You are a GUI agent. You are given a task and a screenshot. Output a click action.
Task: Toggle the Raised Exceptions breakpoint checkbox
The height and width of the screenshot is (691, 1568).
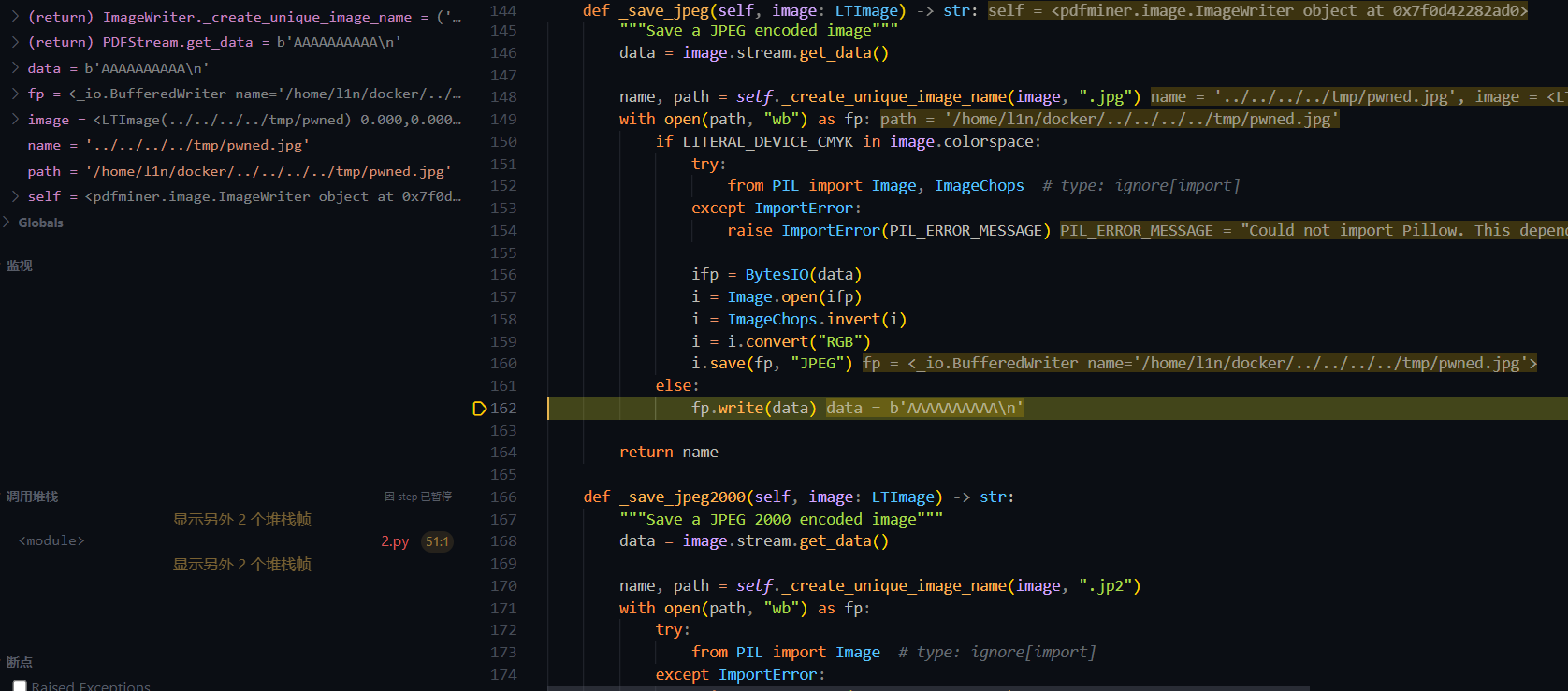20,685
